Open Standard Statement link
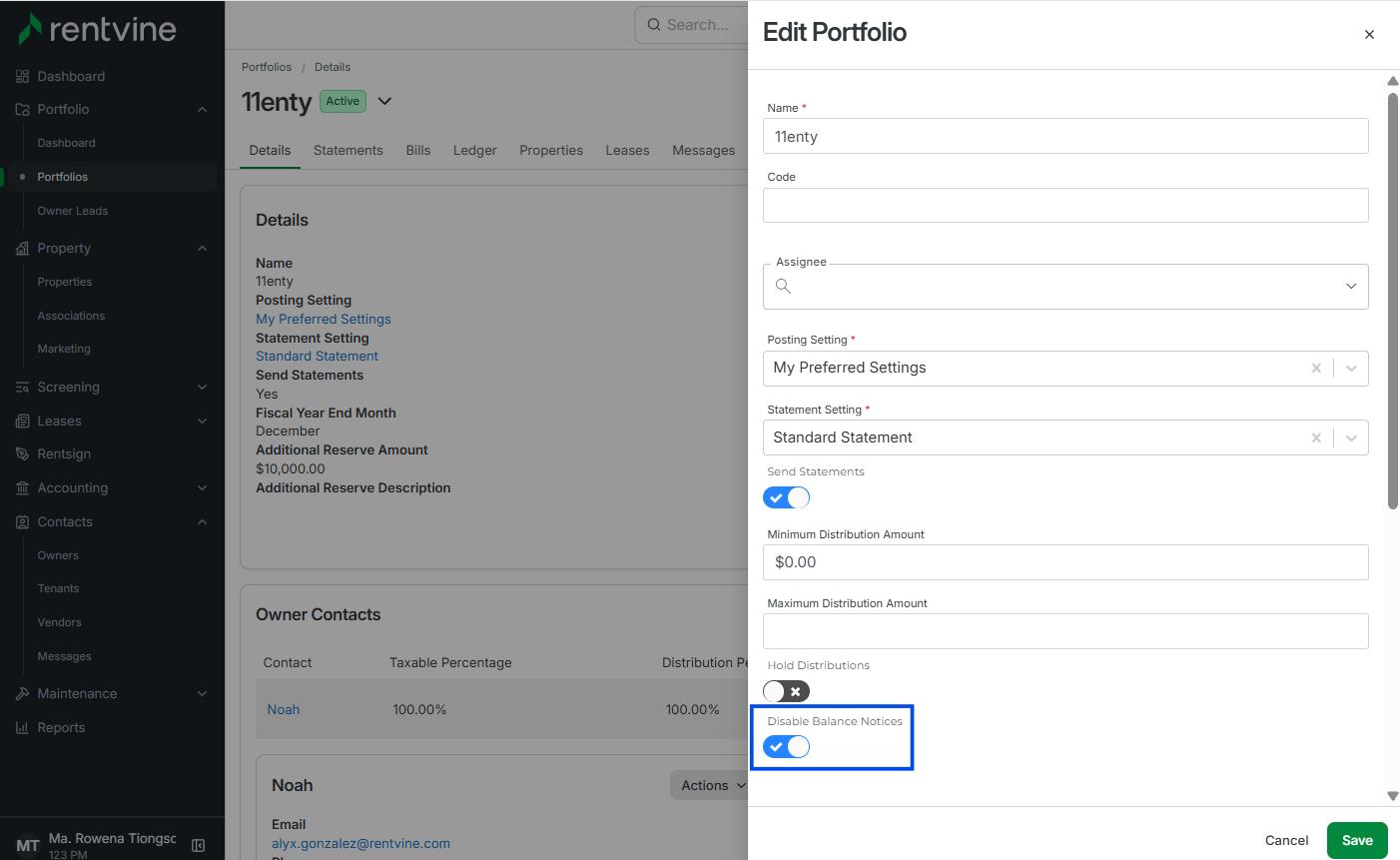This screenshot has height=860, width=1400. (317, 356)
